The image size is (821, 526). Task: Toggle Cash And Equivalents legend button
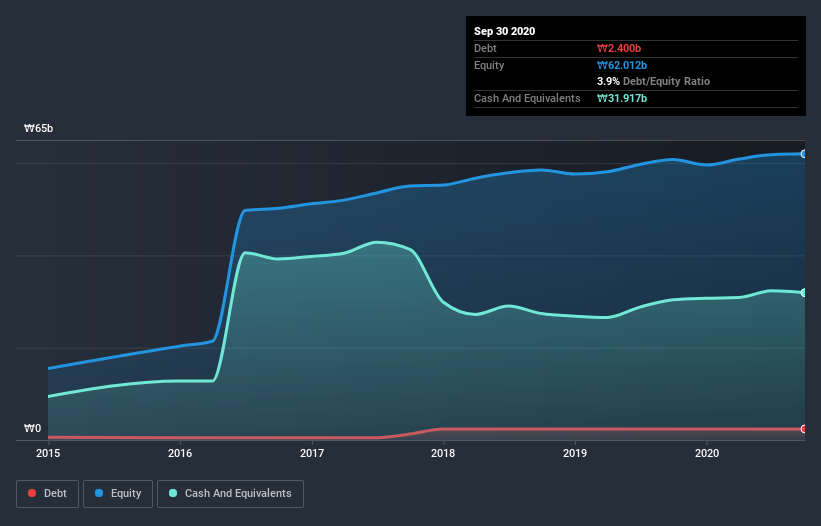pyautogui.click(x=230, y=494)
